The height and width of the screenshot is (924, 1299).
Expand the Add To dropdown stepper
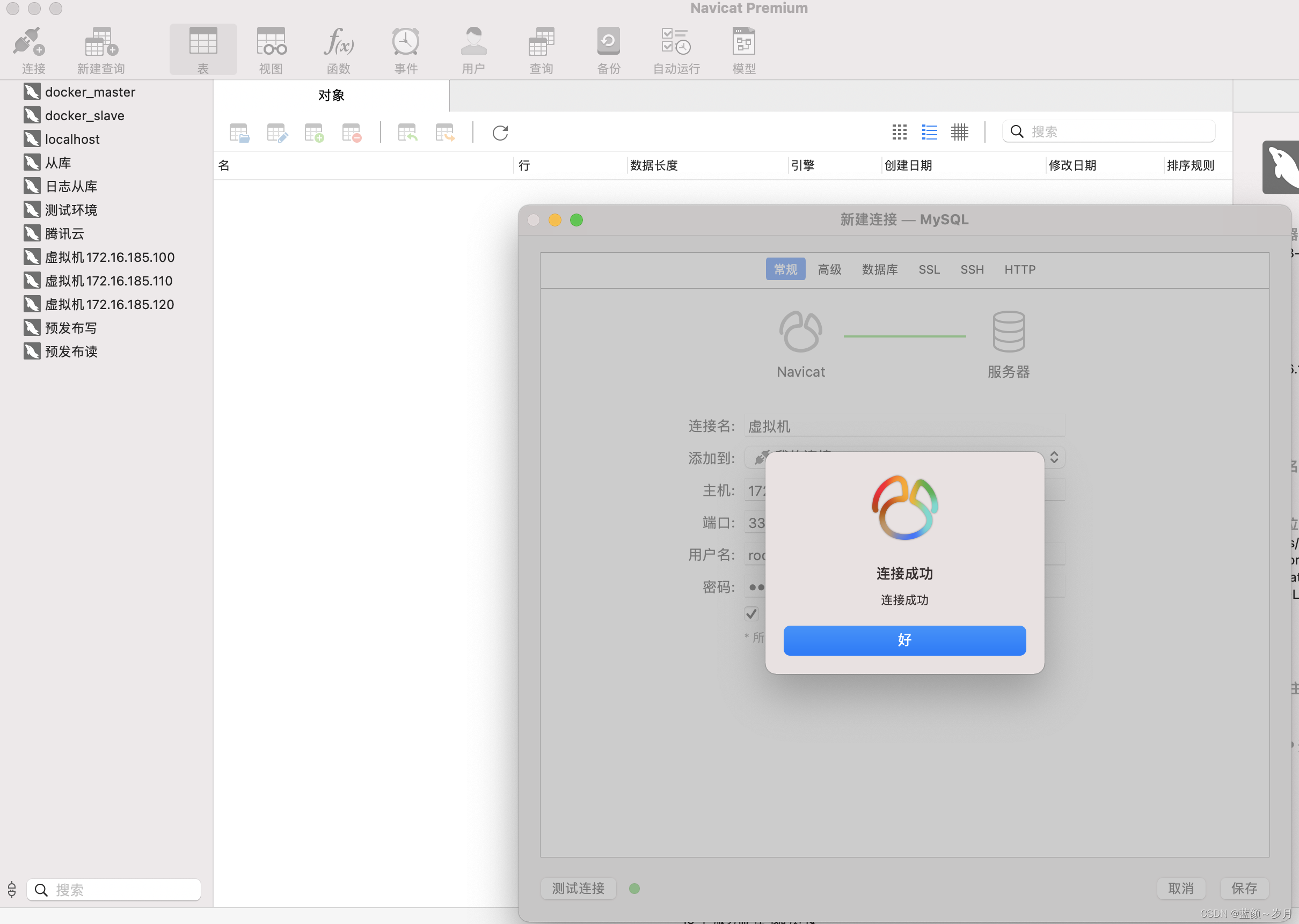click(x=1054, y=458)
